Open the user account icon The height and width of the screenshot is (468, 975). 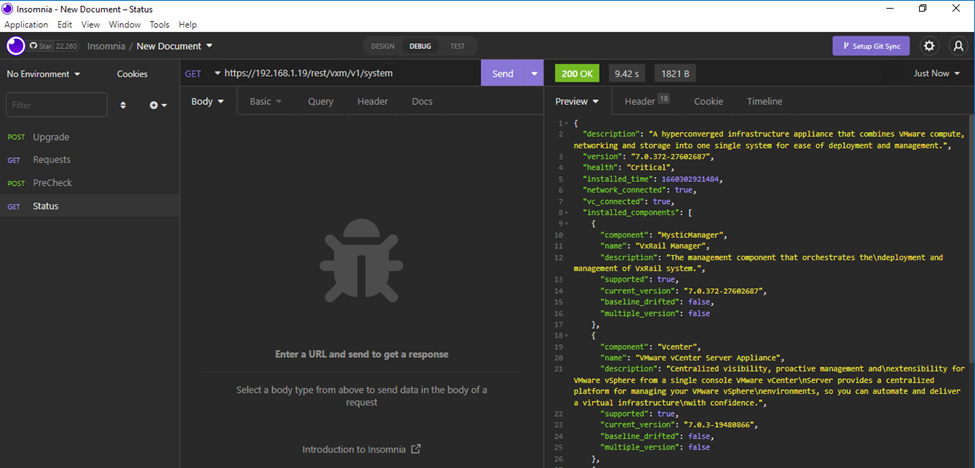[x=958, y=46]
